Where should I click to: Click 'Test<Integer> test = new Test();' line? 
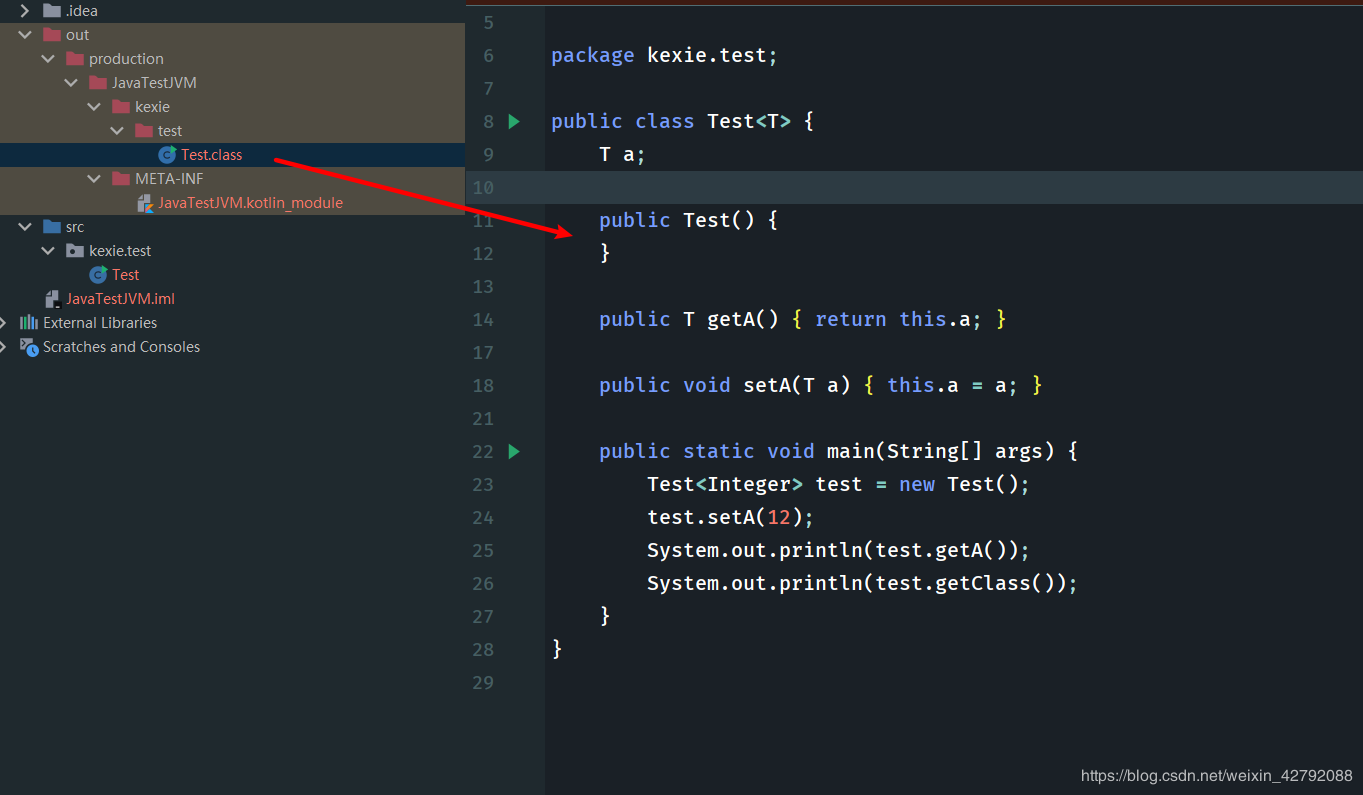pos(838,485)
